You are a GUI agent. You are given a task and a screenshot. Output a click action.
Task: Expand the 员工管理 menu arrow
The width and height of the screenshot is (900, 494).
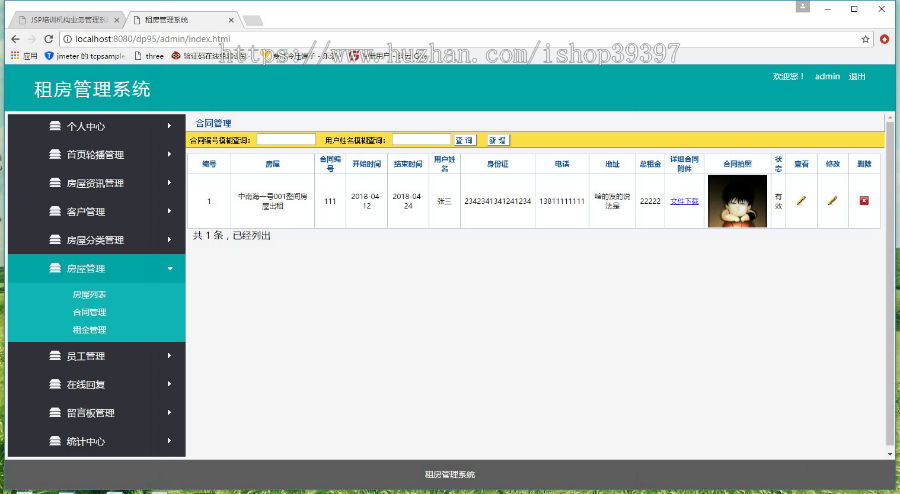click(x=169, y=356)
